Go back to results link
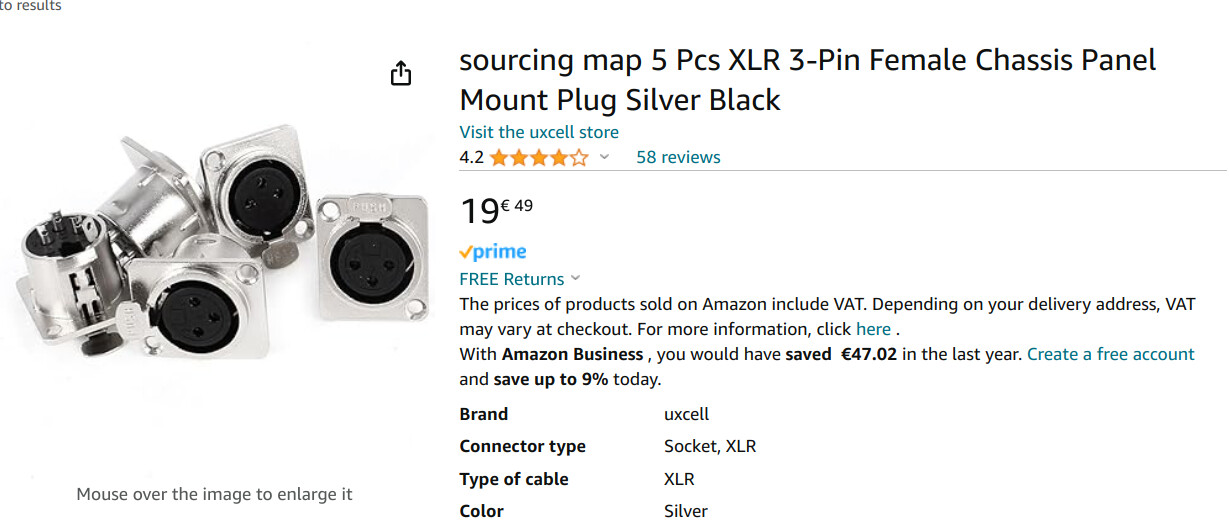The image size is (1229, 529). point(31,6)
